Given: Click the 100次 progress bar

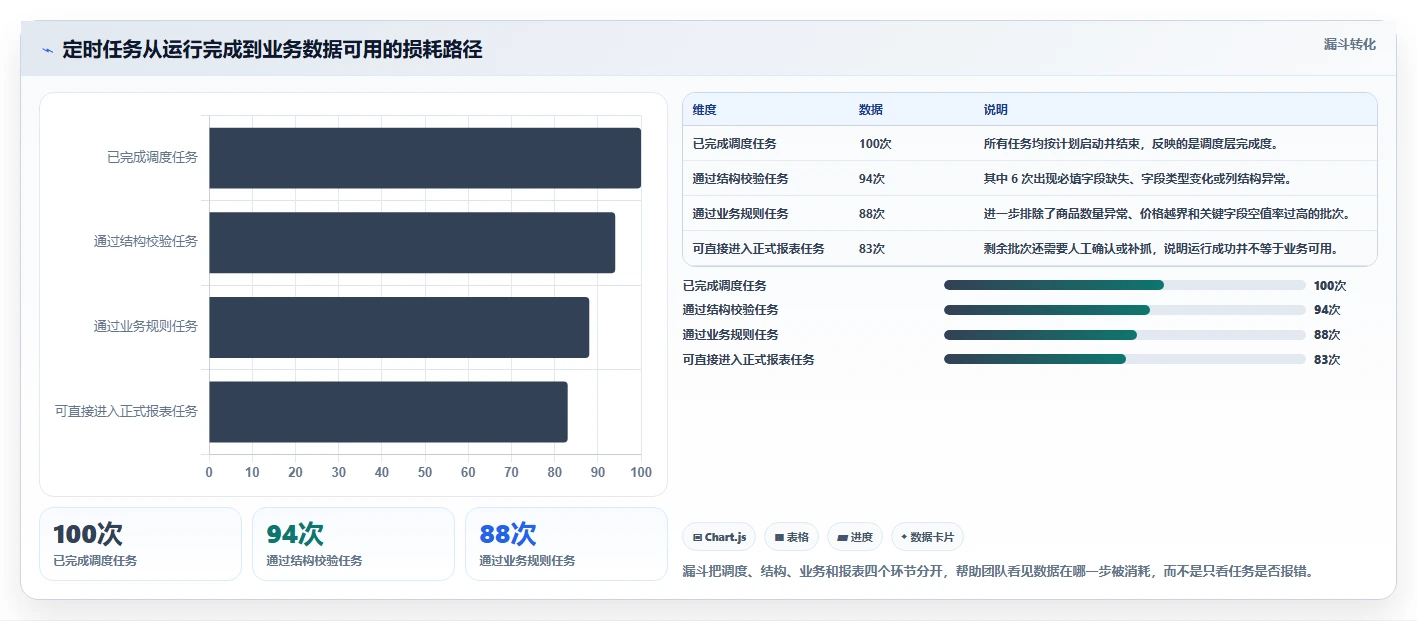Looking at the screenshot, I should tap(1125, 285).
